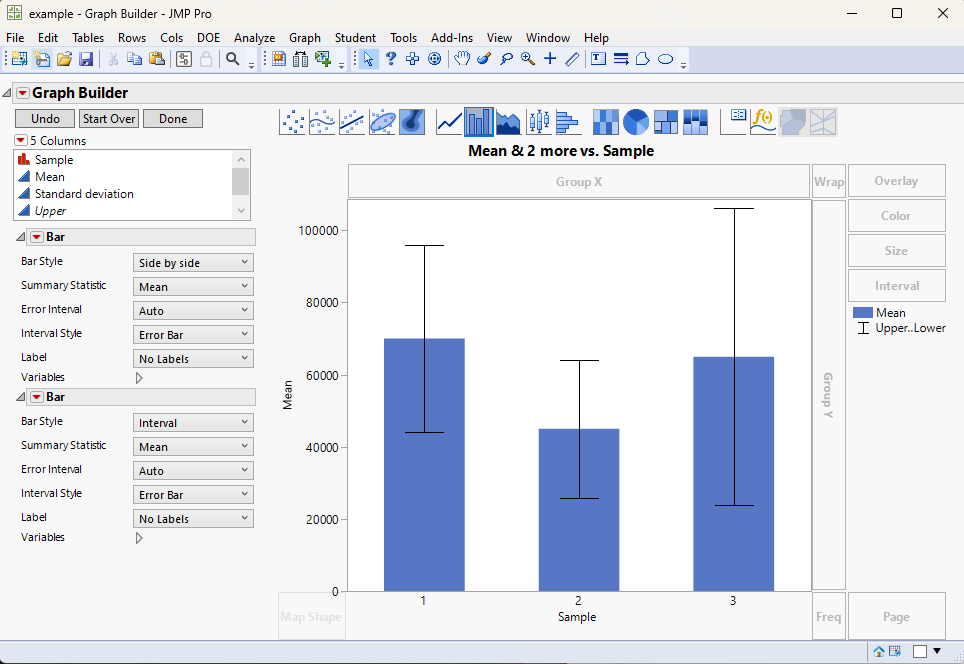
Task: Choose the Contour element icon
Action: pyautogui.click(x=412, y=122)
